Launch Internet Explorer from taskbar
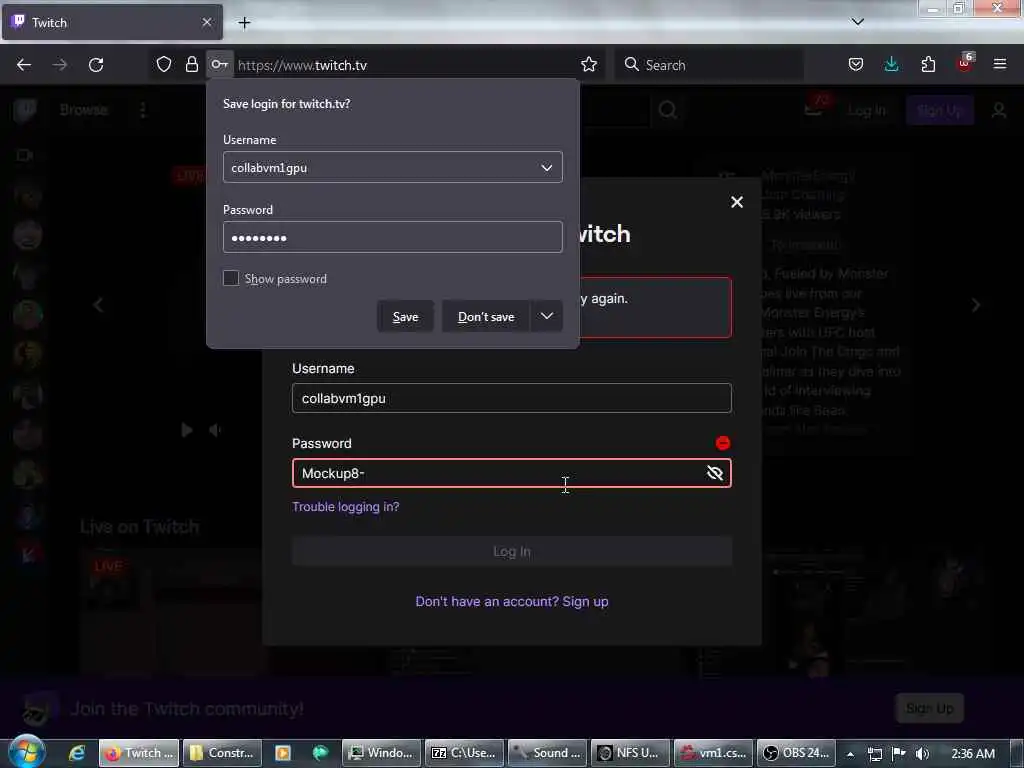The image size is (1024, 768). point(77,753)
